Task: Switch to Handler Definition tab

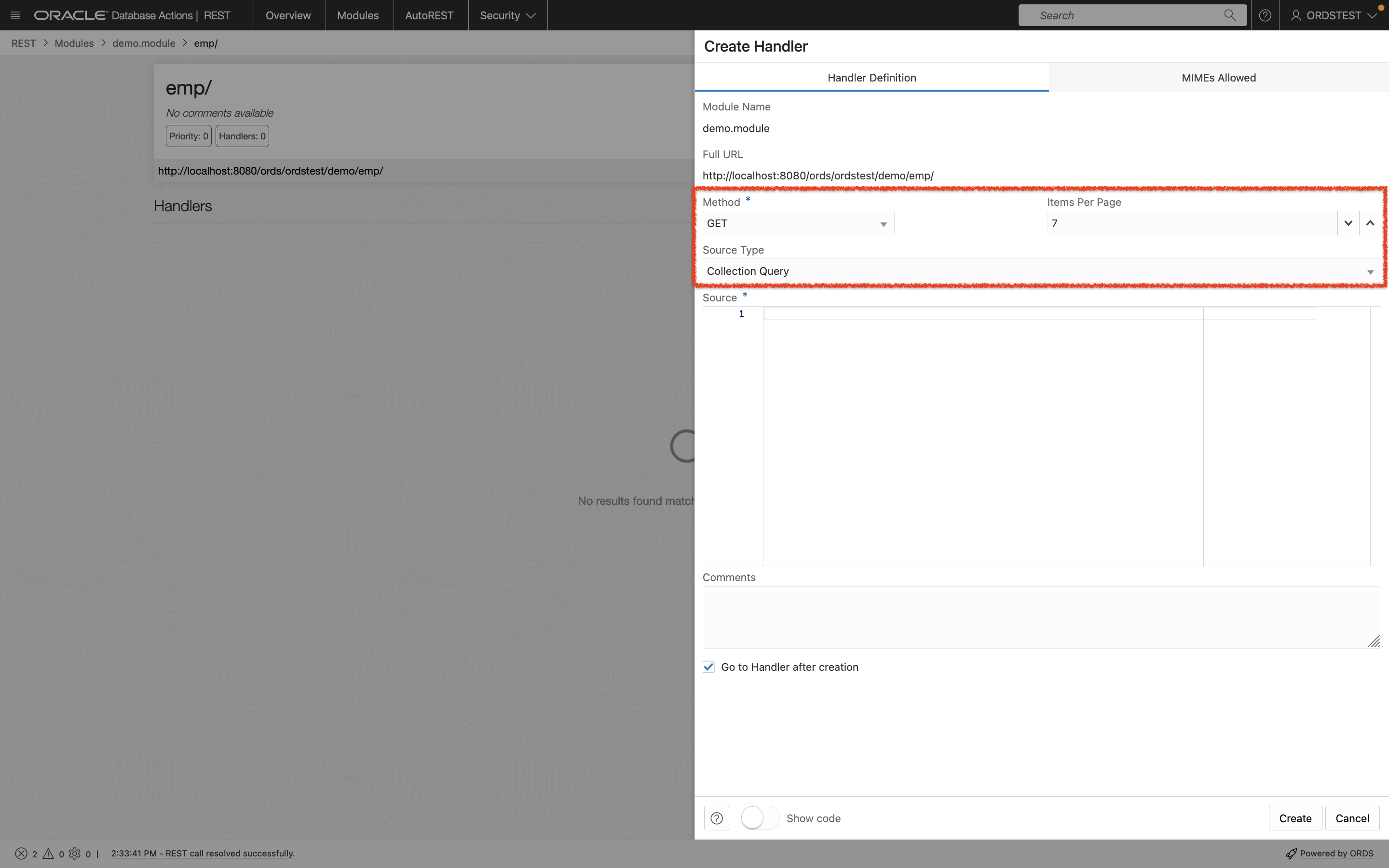Action: pos(871,77)
